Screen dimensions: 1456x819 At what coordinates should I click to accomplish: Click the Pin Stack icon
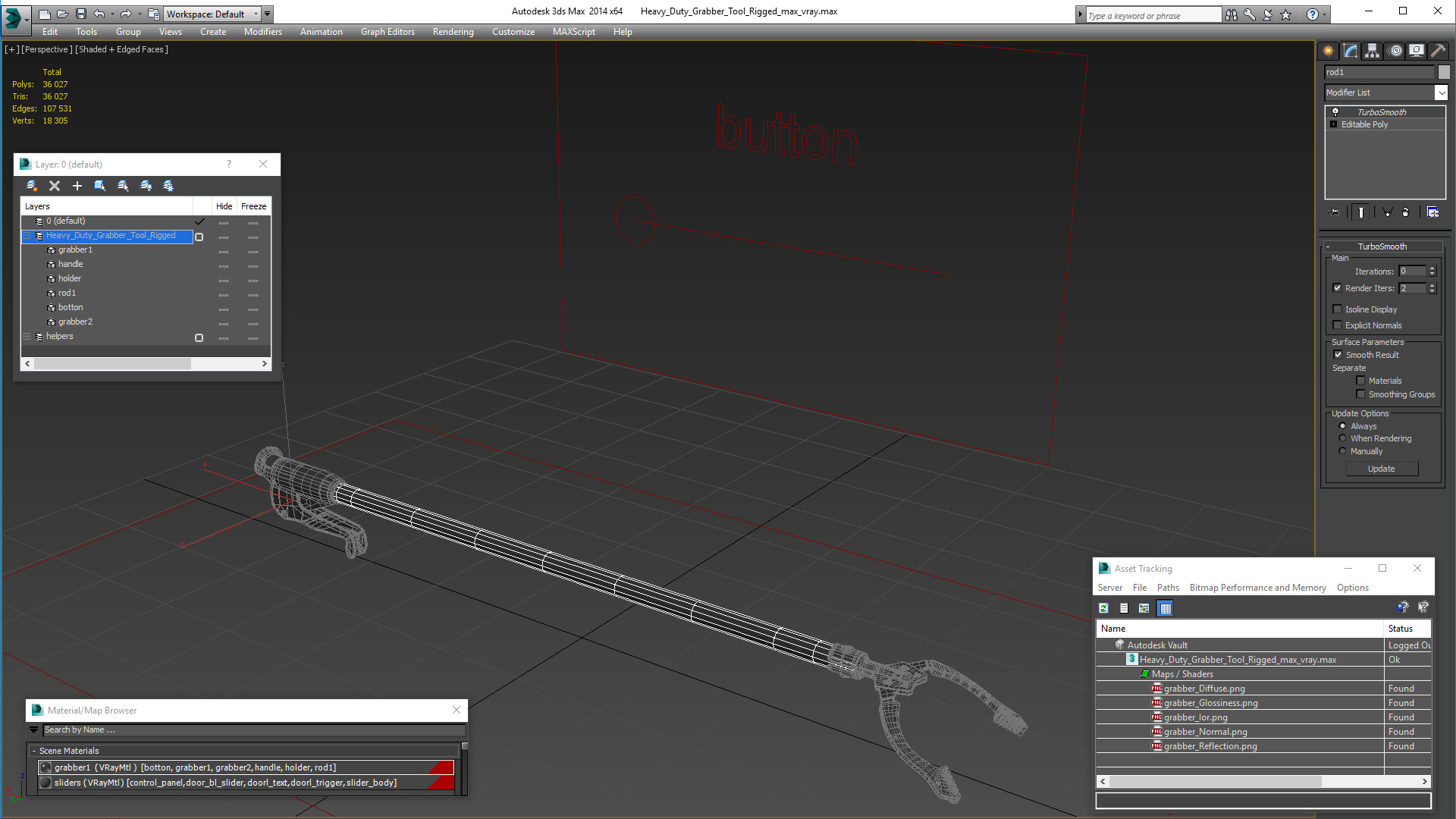coord(1335,212)
